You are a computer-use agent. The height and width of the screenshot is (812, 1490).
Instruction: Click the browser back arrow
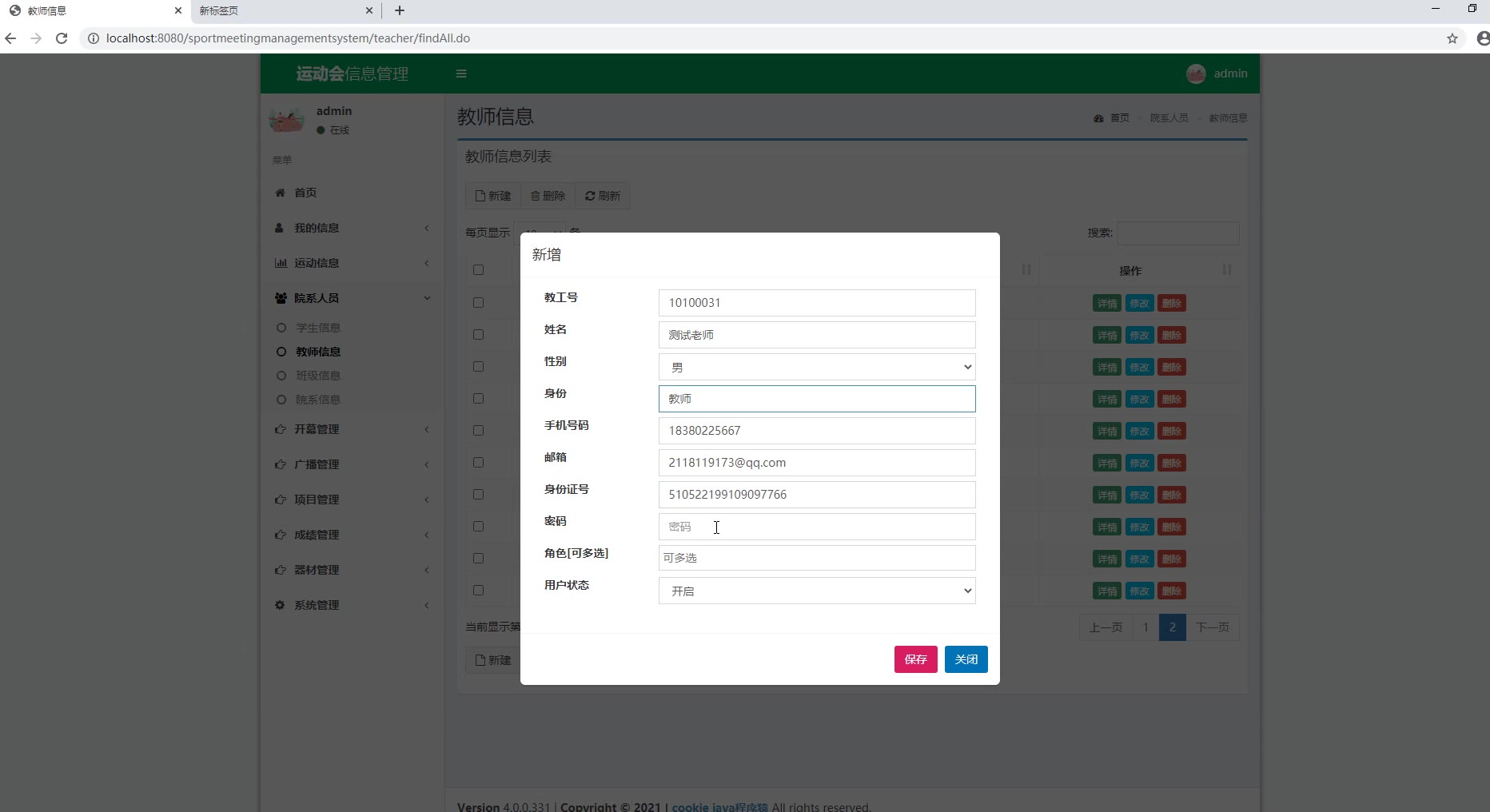click(10, 38)
